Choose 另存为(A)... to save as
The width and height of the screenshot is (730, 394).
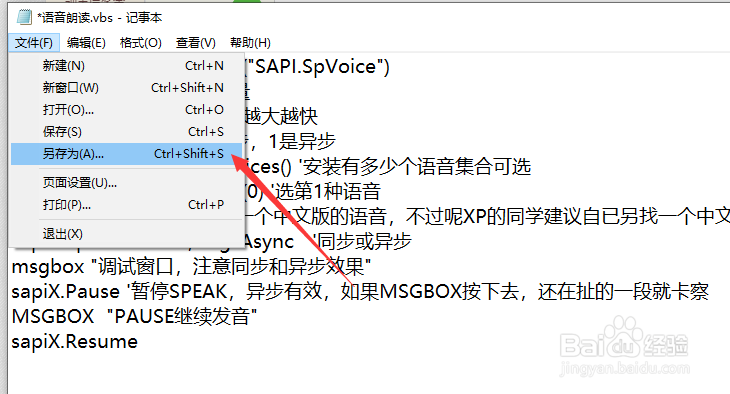point(127,154)
